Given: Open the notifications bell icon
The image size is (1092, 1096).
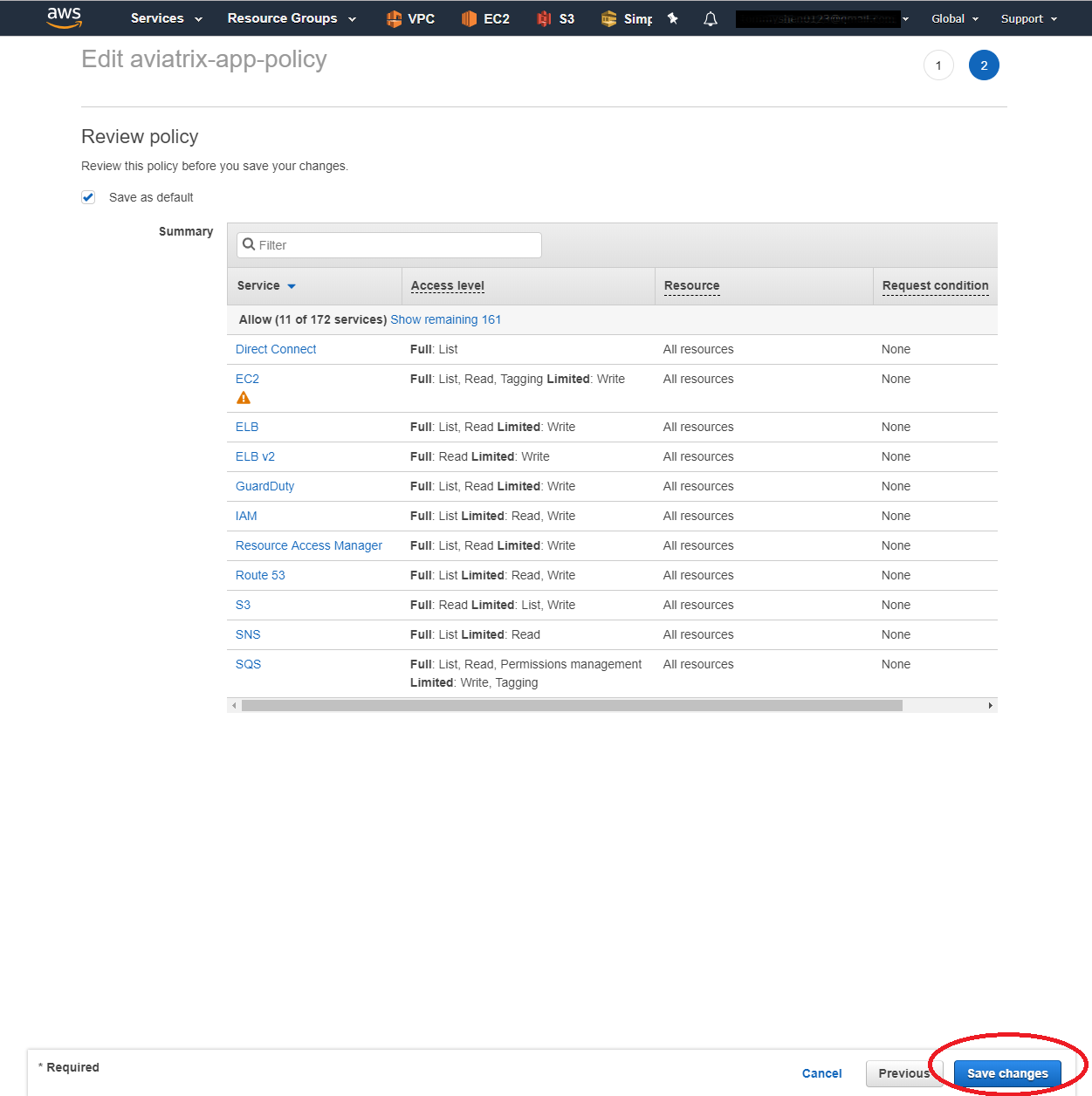Looking at the screenshot, I should click(x=711, y=18).
